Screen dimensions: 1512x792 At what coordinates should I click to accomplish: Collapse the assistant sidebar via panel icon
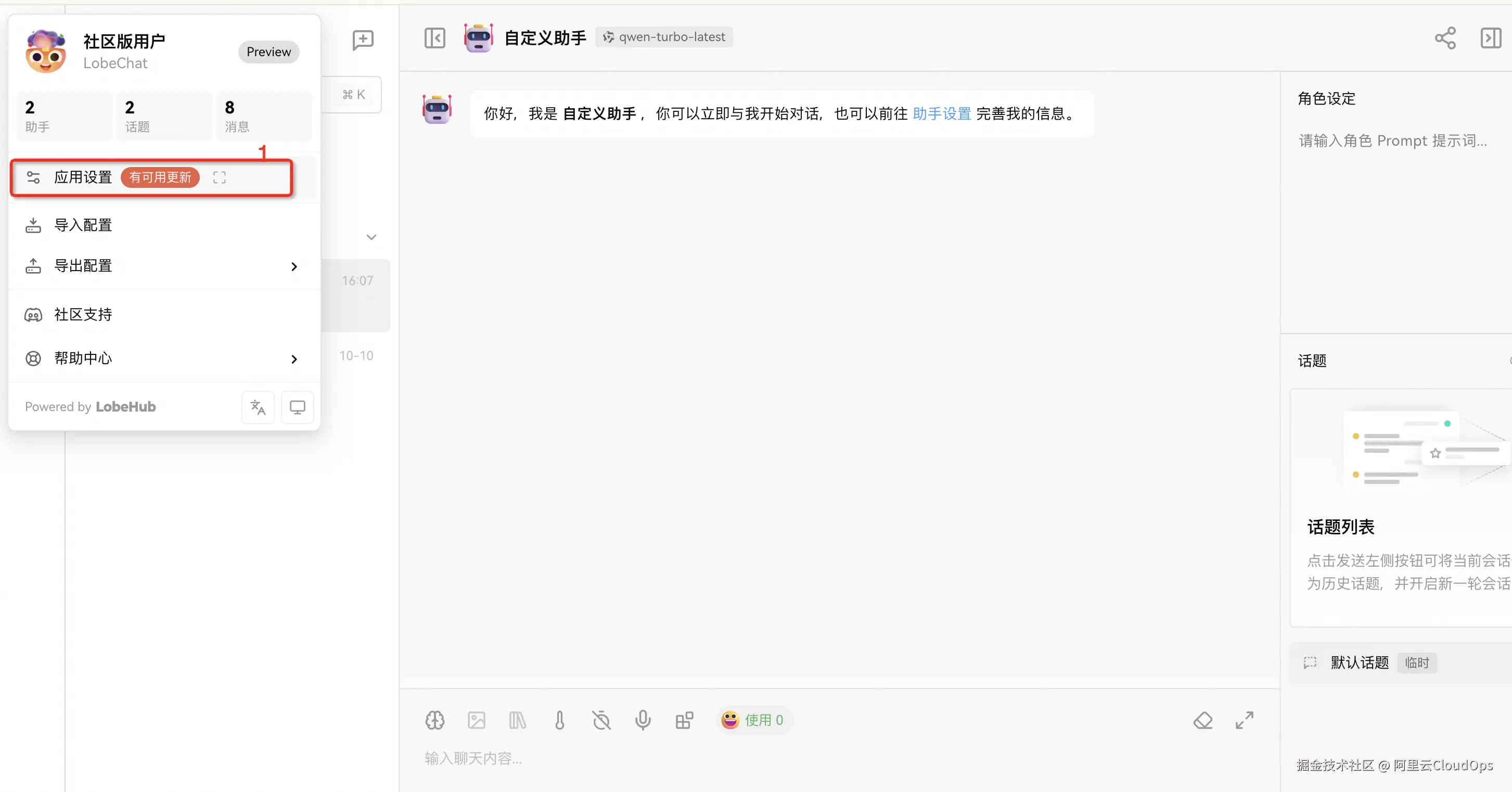[435, 37]
